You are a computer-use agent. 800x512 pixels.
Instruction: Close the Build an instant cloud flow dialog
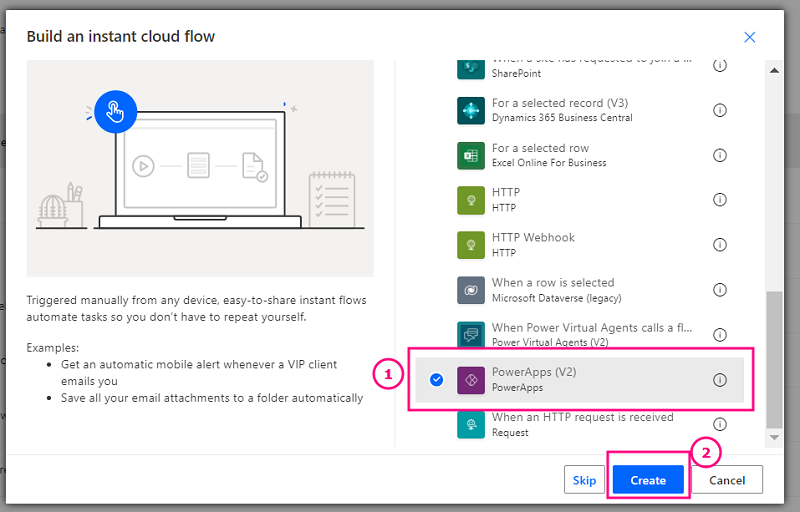(x=749, y=37)
